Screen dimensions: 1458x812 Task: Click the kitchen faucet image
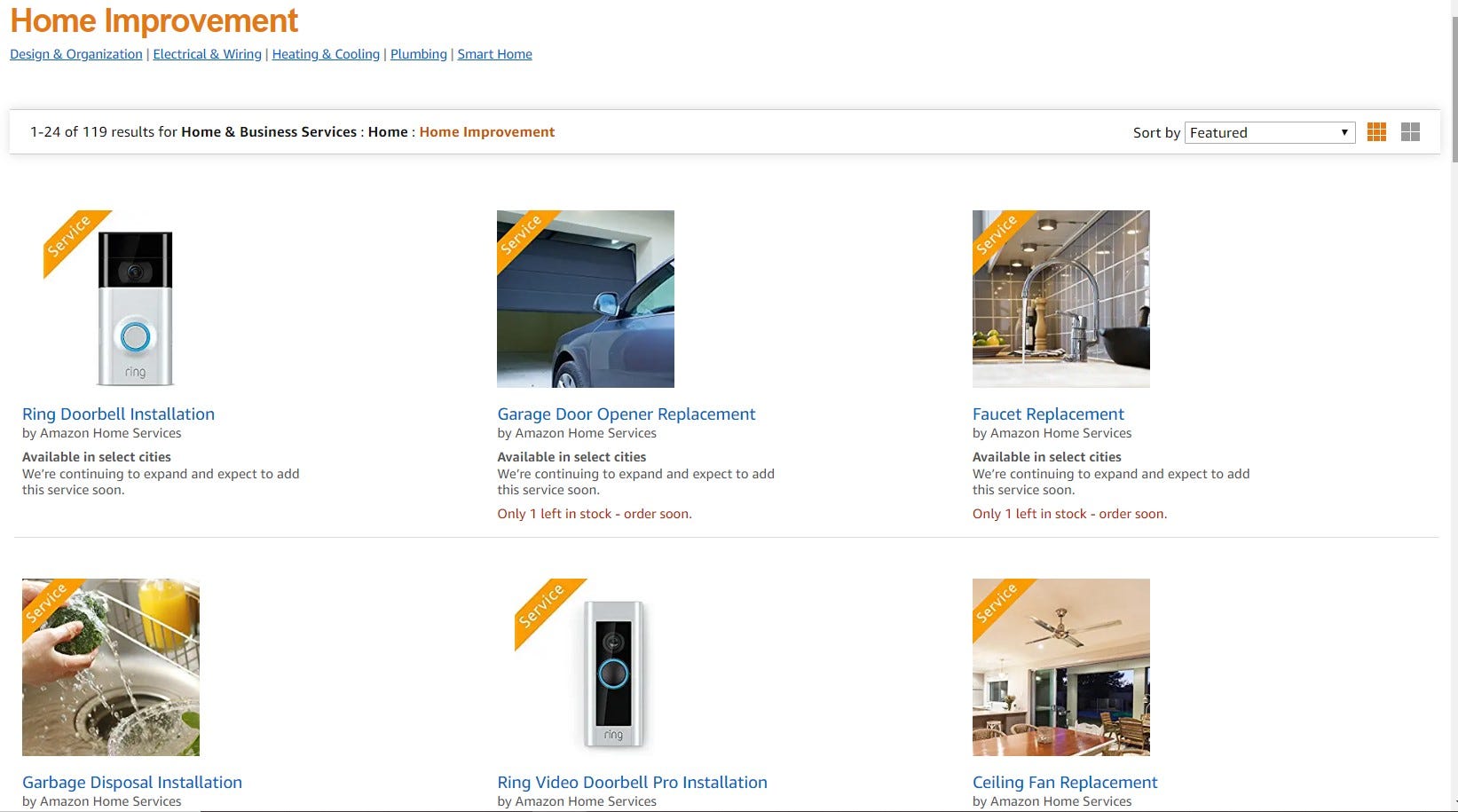click(x=1061, y=299)
